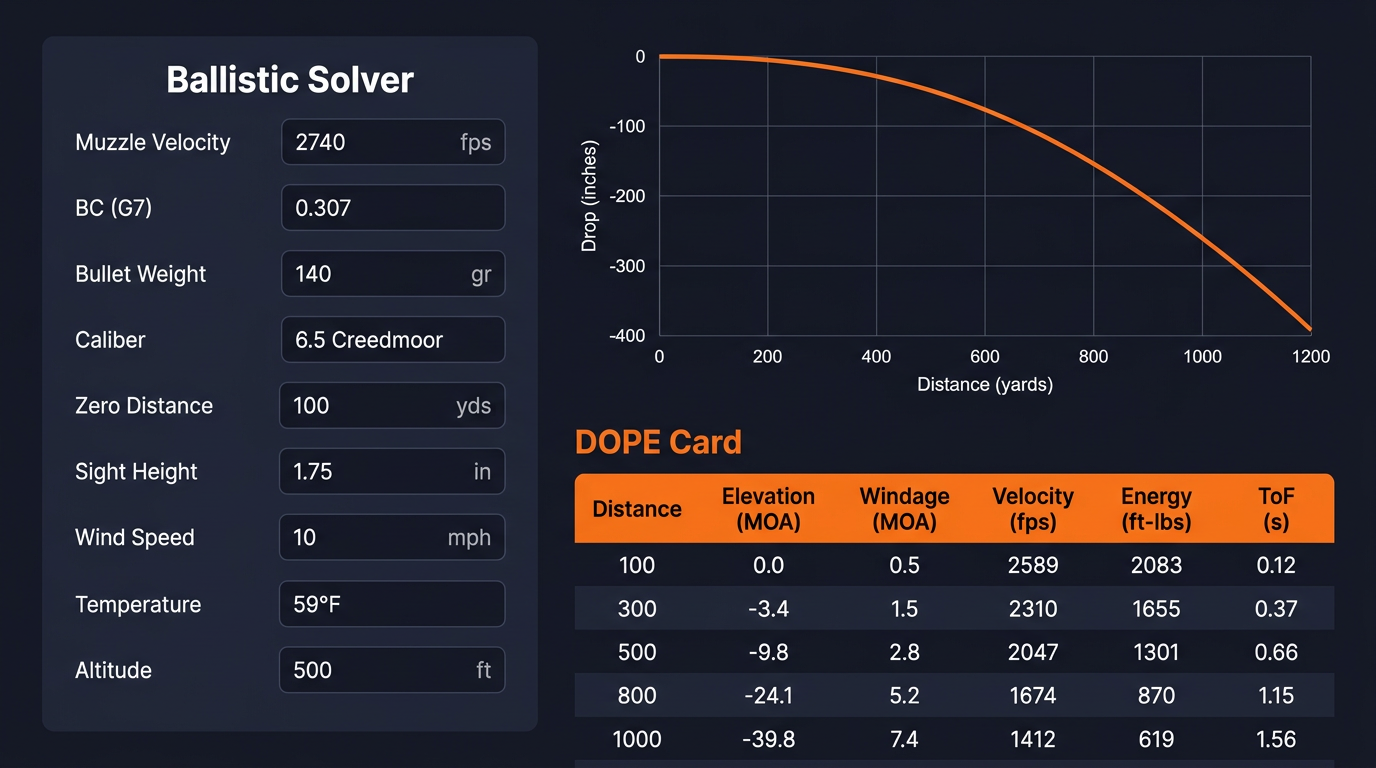This screenshot has height=768, width=1376.
Task: Select energy cell 2083
Action: [1156, 565]
